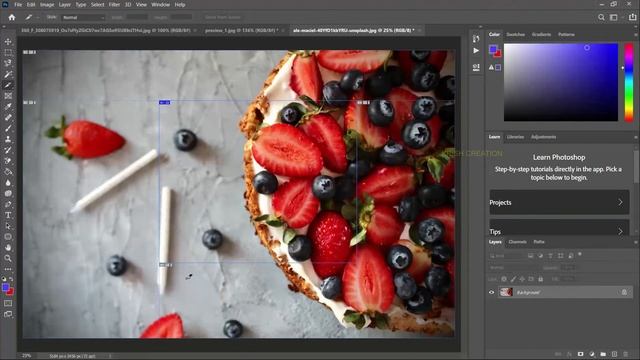The image size is (640, 360).
Task: Select the Path Selection tool
Action: [x=8, y=226]
